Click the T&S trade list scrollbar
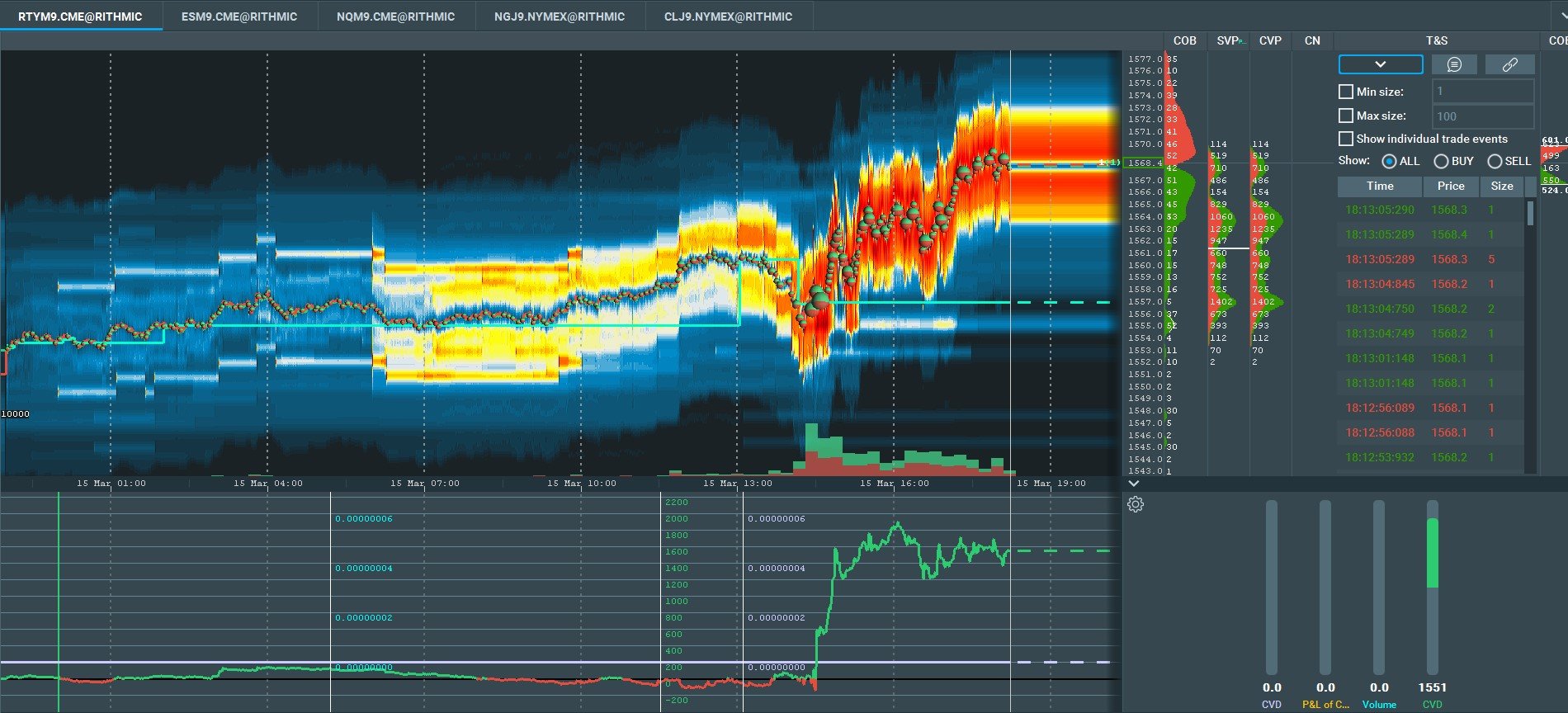 1530,213
